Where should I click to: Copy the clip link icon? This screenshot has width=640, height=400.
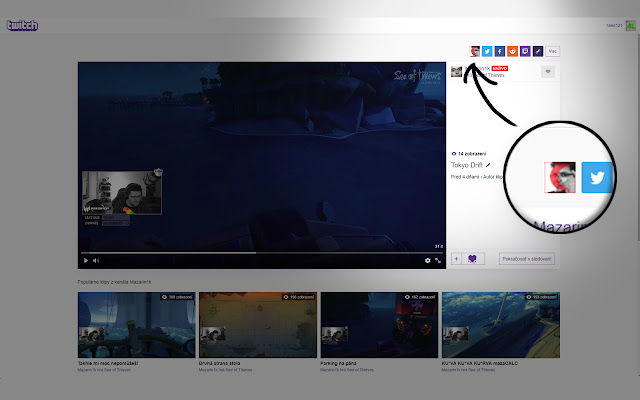coord(538,51)
